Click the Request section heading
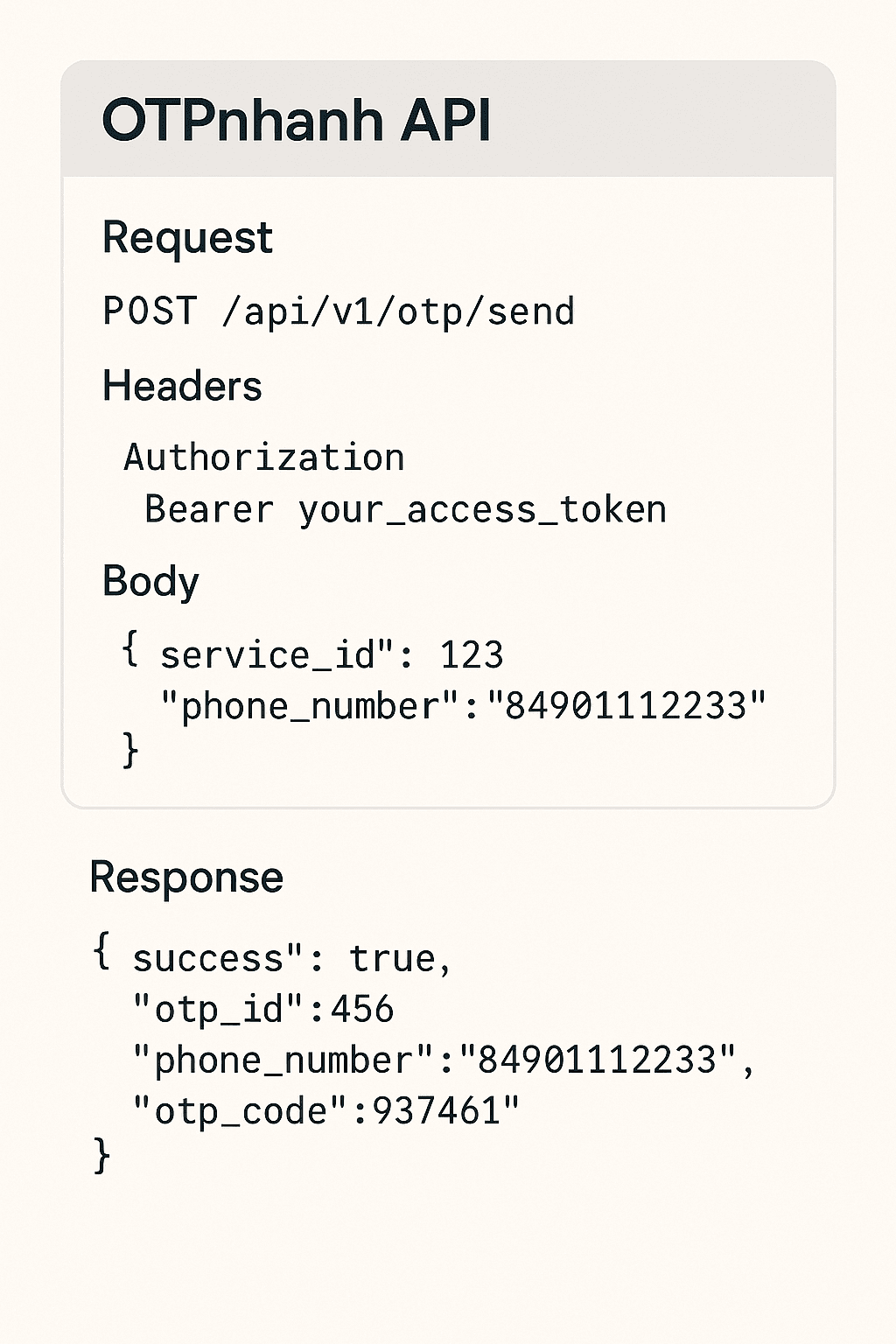 (187, 238)
